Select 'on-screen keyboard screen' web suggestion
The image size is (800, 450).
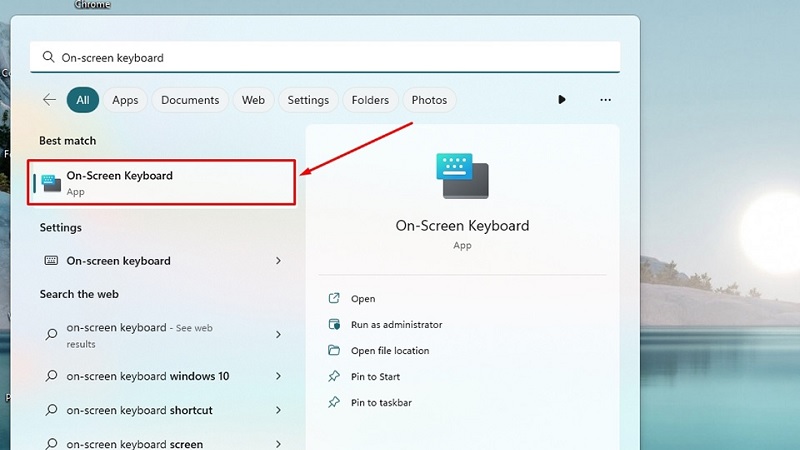pos(162,442)
